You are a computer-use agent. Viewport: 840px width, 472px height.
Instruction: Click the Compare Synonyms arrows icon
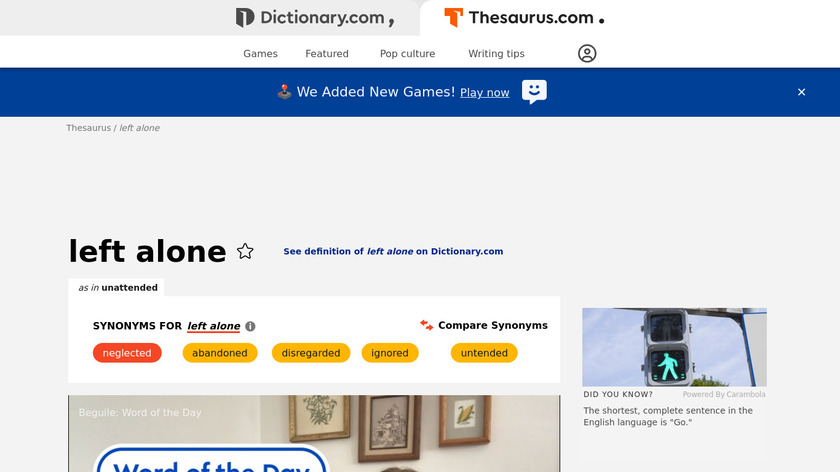(426, 325)
